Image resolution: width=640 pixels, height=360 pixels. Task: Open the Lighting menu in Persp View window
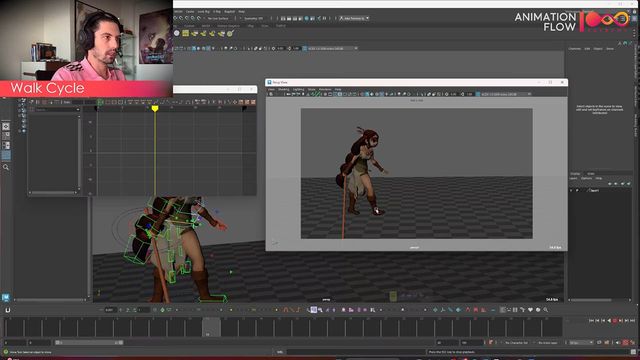coord(298,89)
